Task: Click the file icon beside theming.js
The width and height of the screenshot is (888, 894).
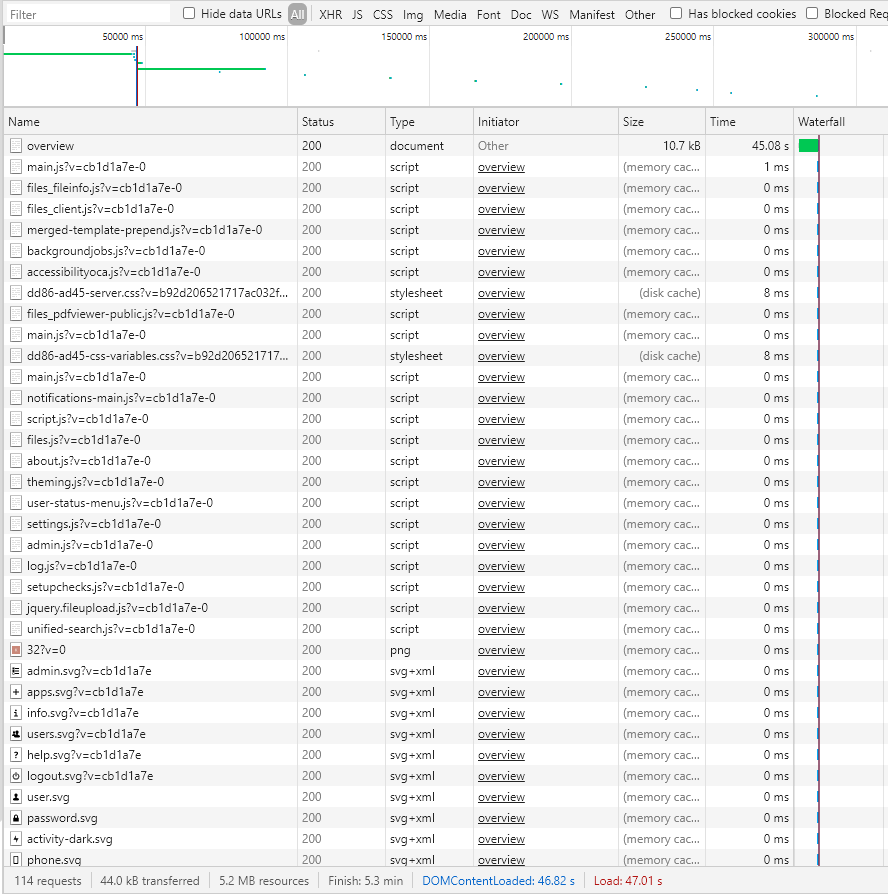Action: point(16,482)
